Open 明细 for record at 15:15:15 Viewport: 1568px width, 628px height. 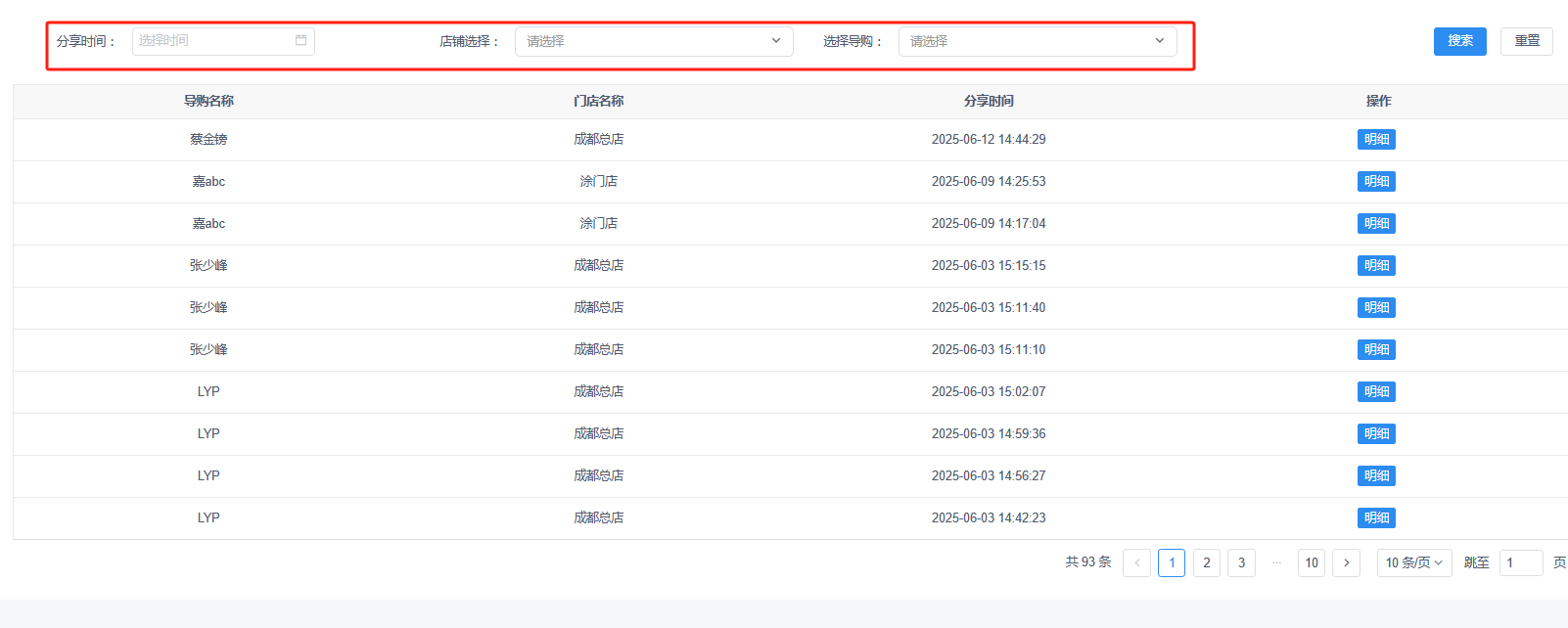tap(1376, 266)
